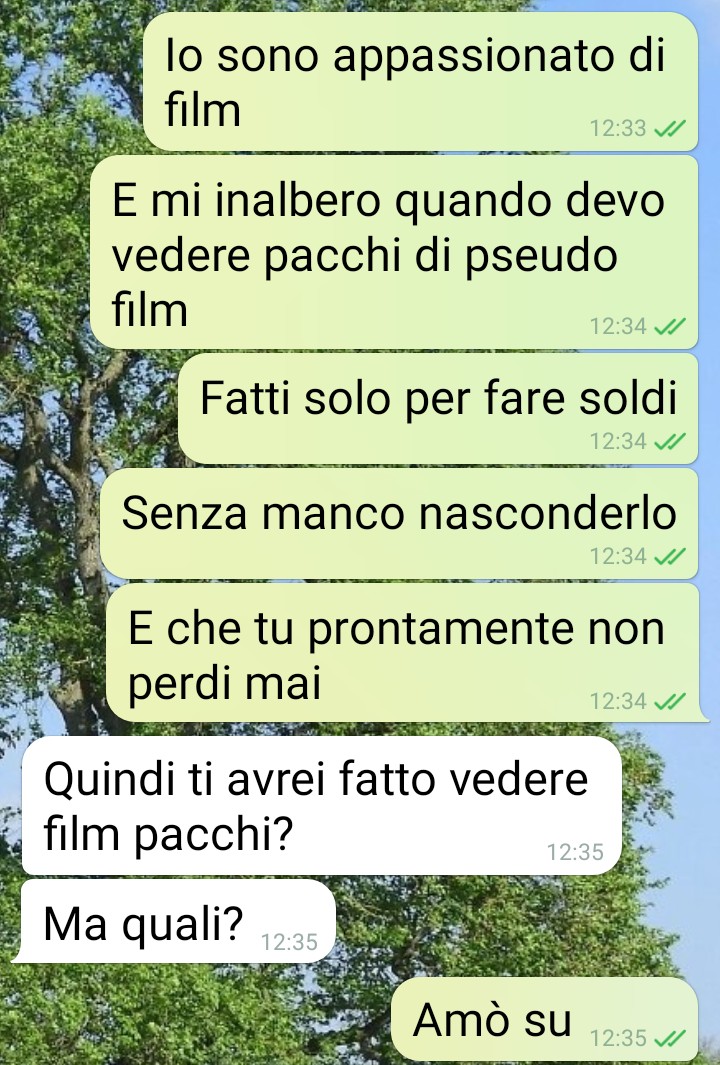
Task: Tap the read ticks on "Amò su"
Action: click(x=670, y=1039)
